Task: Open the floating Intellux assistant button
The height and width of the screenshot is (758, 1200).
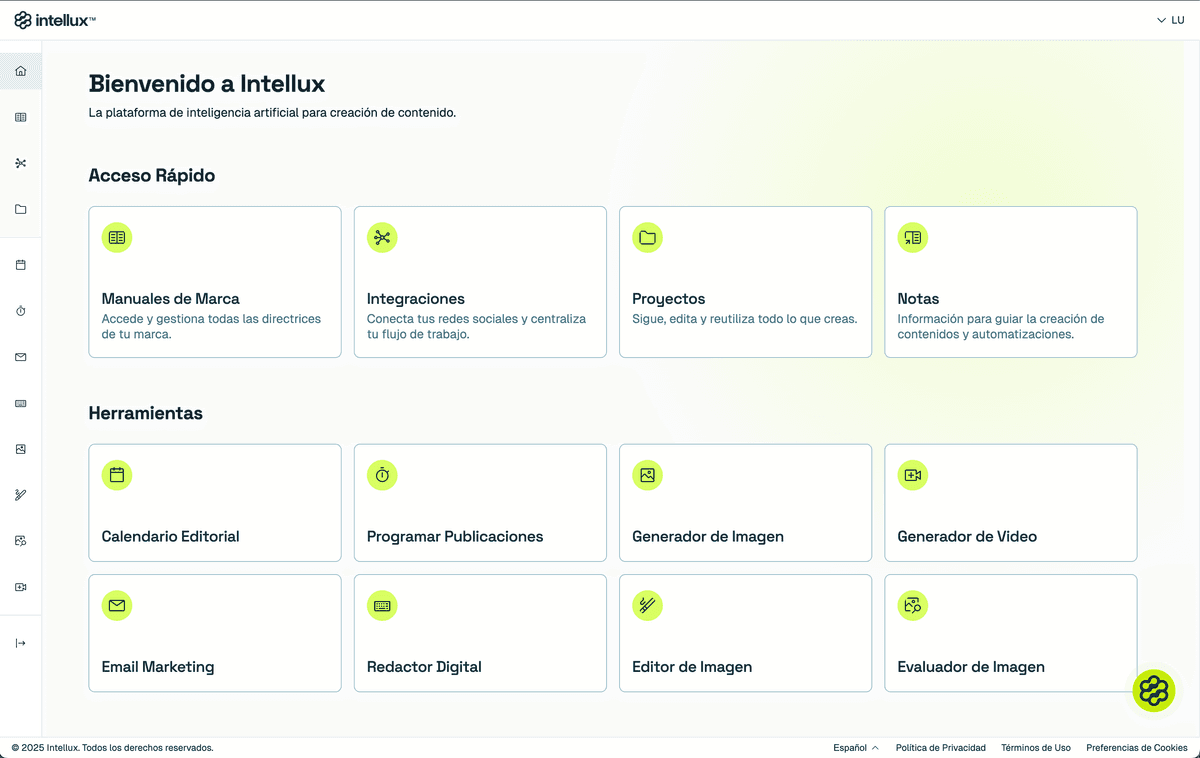Action: click(1154, 690)
